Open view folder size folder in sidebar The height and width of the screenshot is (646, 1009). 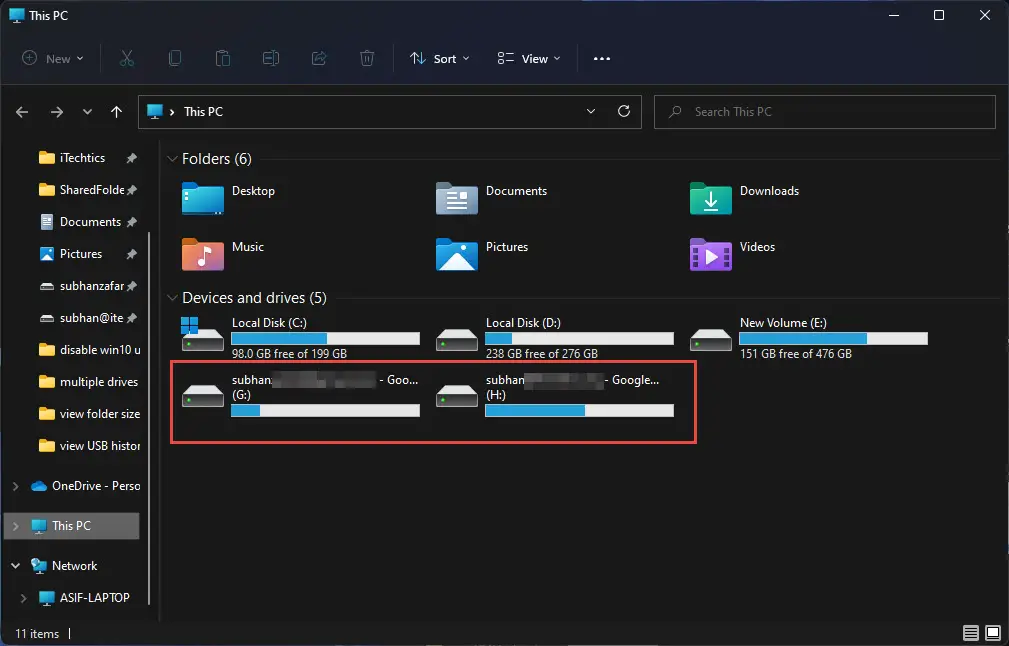tap(90, 414)
